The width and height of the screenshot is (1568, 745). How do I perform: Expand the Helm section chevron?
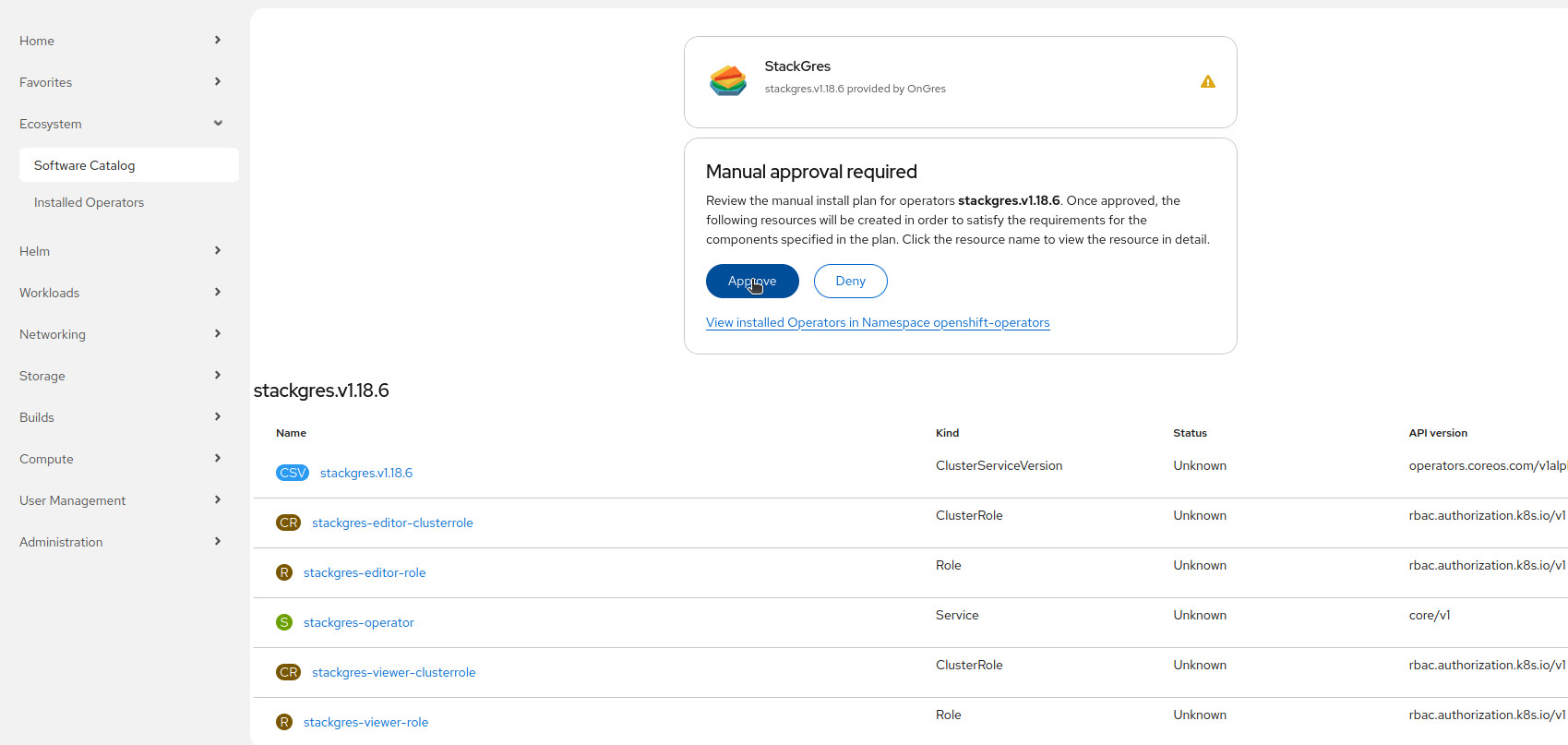point(218,250)
